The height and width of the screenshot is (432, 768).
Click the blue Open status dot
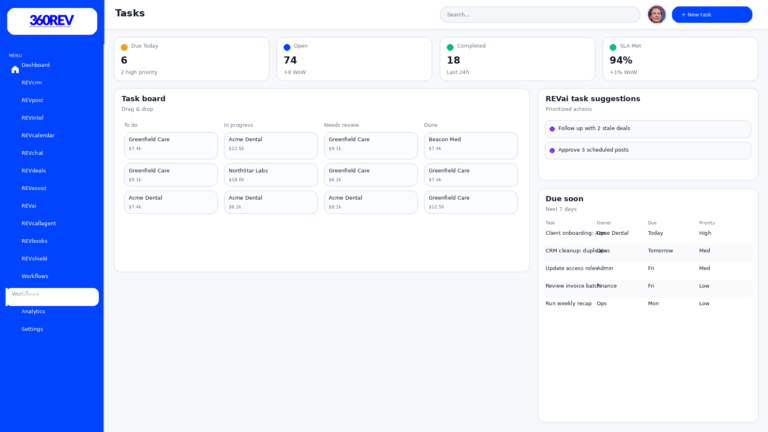click(287, 47)
